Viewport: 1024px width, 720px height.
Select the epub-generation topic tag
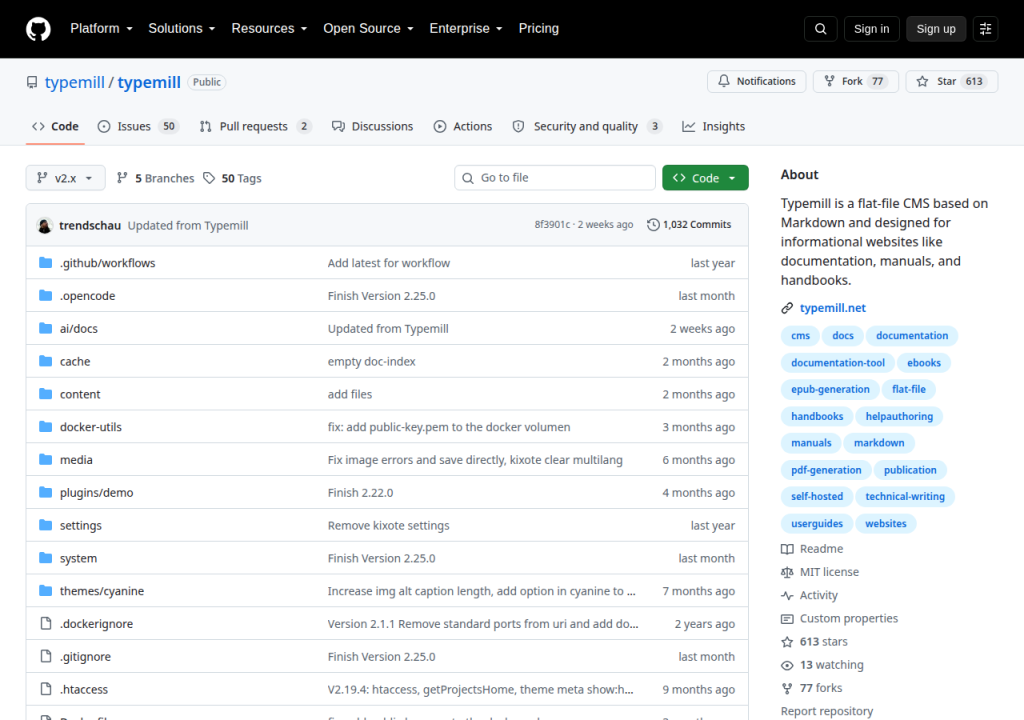pos(830,389)
